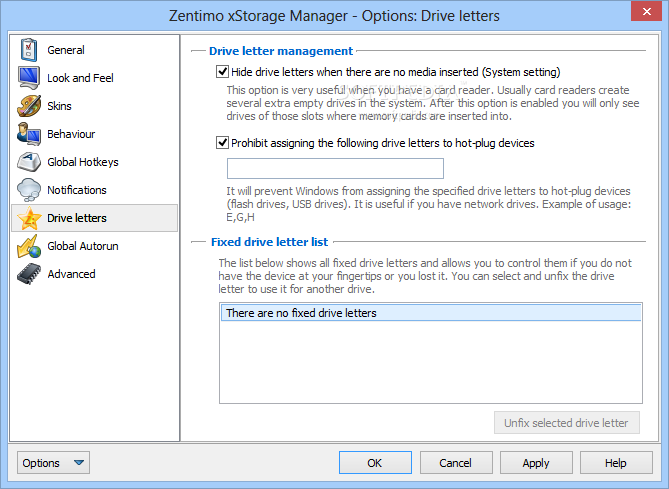Viewport: 669px width, 489px height.
Task: Expand the Options dropdown arrow
Action: (79, 463)
